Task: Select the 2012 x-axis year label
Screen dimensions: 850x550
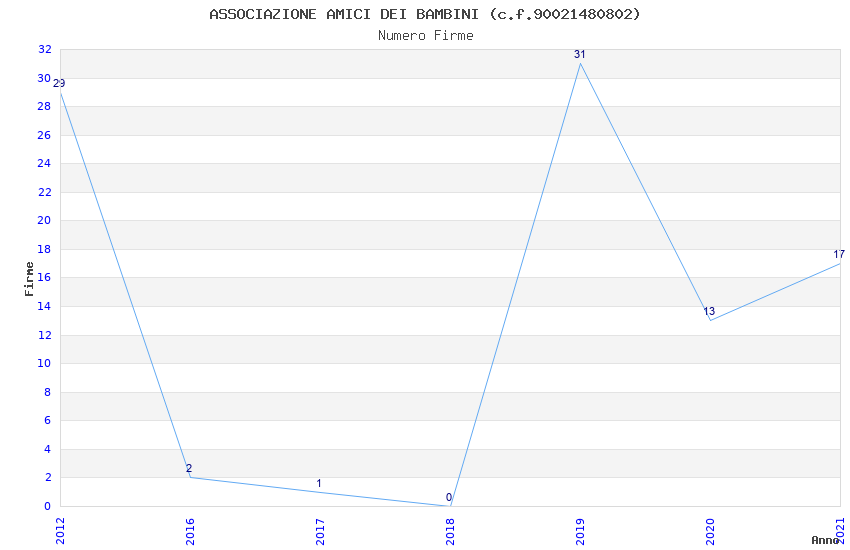Action: pos(60,531)
